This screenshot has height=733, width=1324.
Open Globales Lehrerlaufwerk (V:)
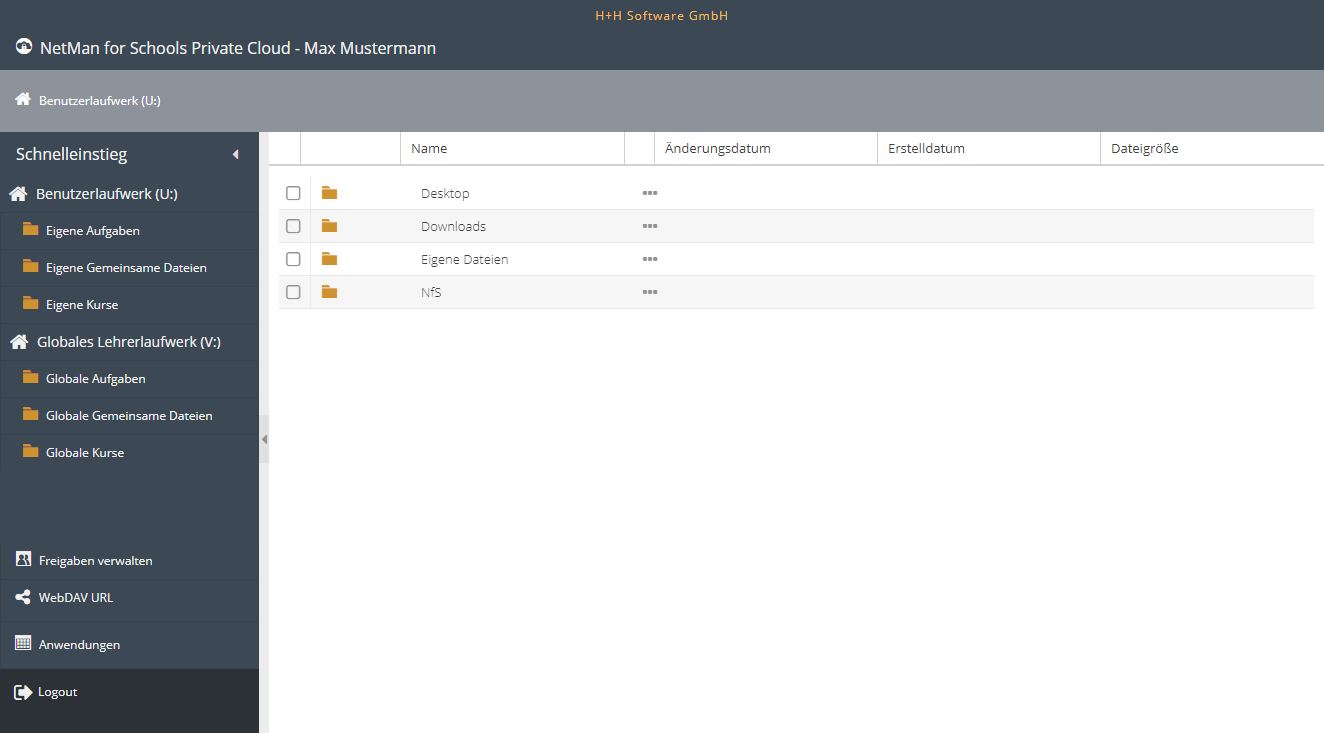click(x=129, y=342)
